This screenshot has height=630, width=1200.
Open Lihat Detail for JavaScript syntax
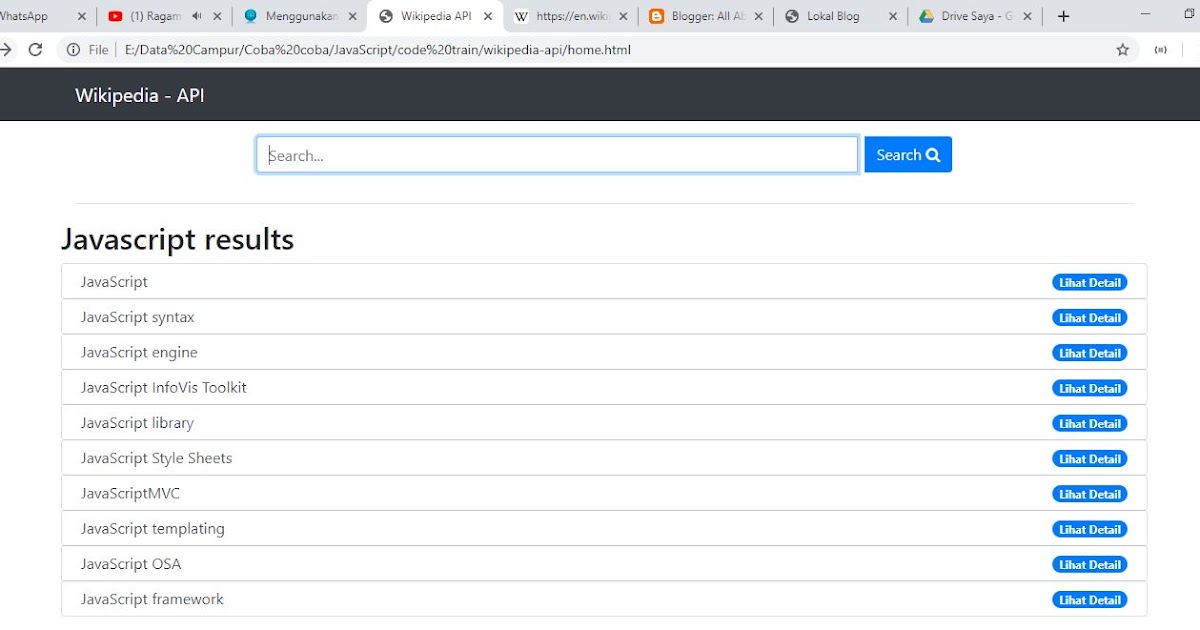point(1089,317)
